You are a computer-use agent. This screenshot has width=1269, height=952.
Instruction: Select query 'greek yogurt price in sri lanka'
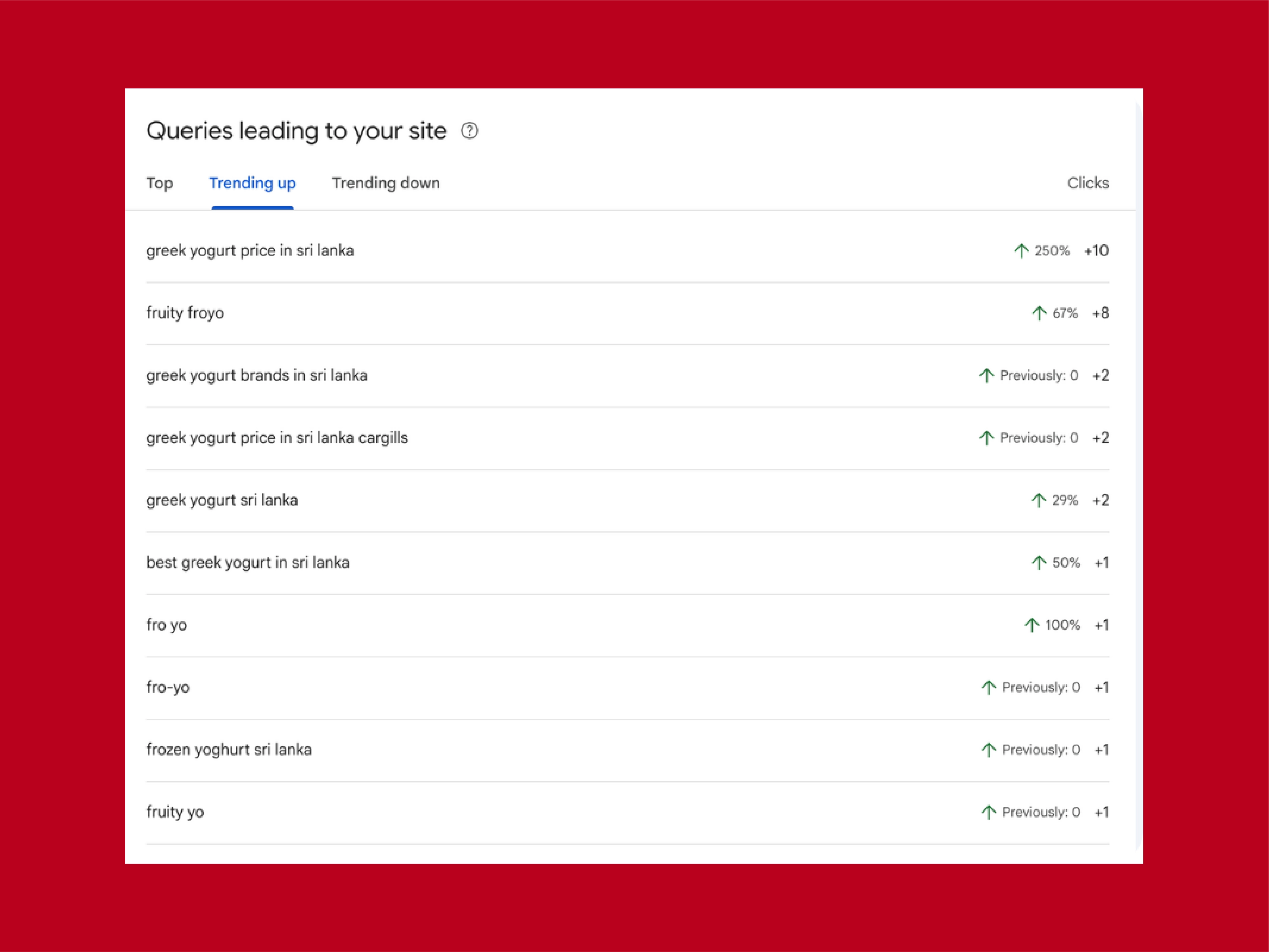(x=250, y=251)
